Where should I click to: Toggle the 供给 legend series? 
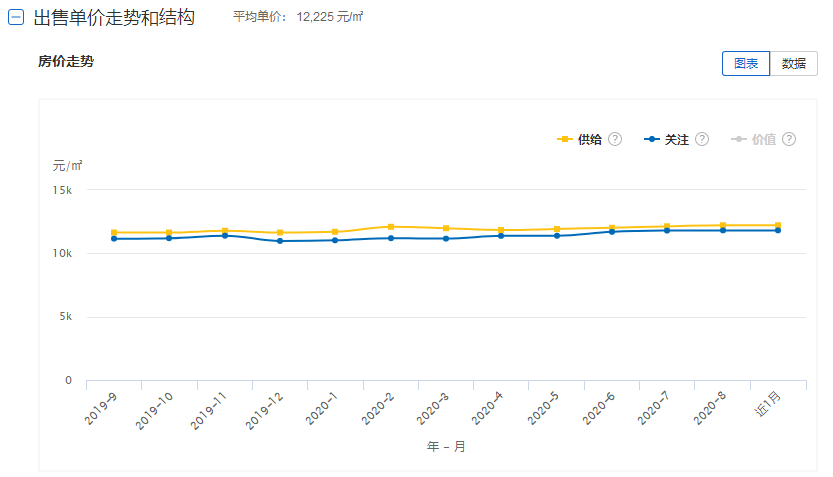point(589,139)
